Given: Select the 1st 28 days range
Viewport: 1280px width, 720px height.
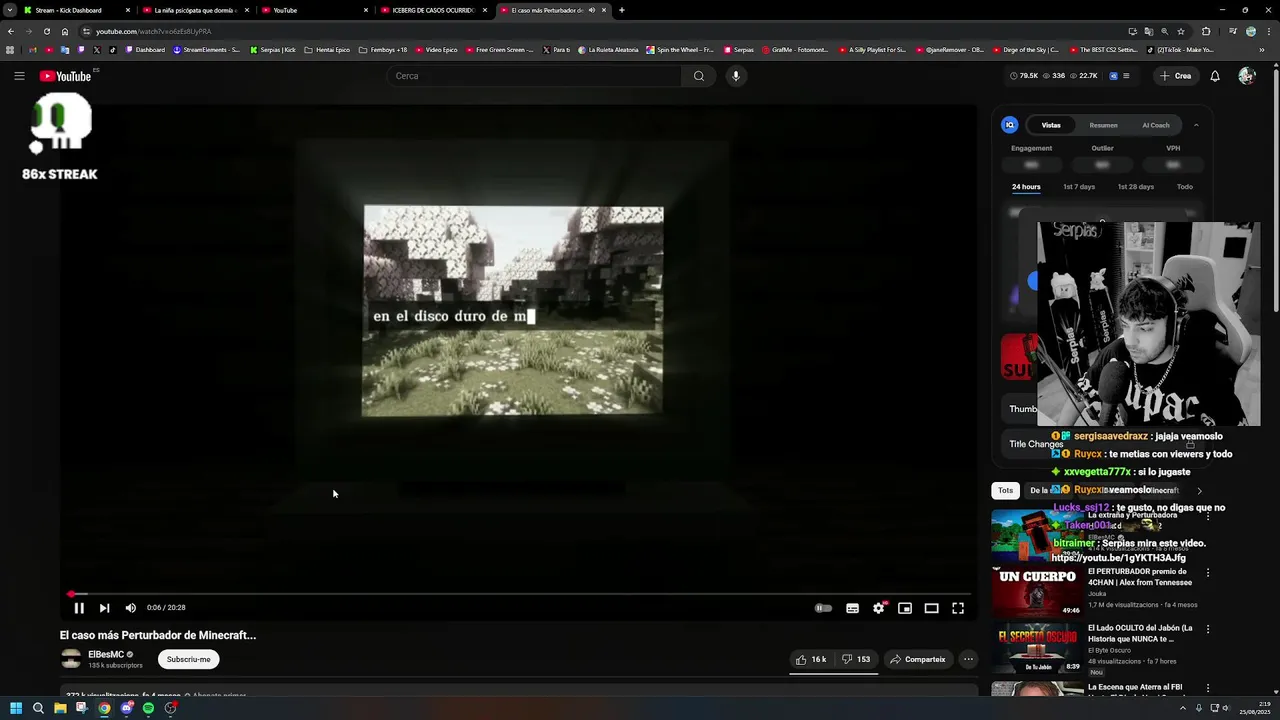Looking at the screenshot, I should [x=1135, y=187].
